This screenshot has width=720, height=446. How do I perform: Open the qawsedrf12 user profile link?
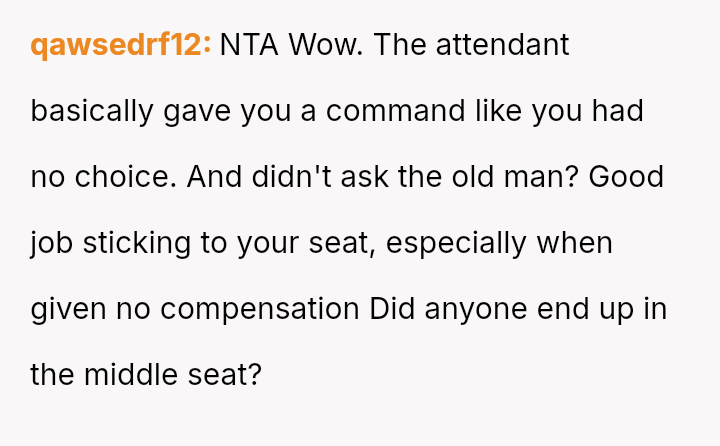point(120,45)
